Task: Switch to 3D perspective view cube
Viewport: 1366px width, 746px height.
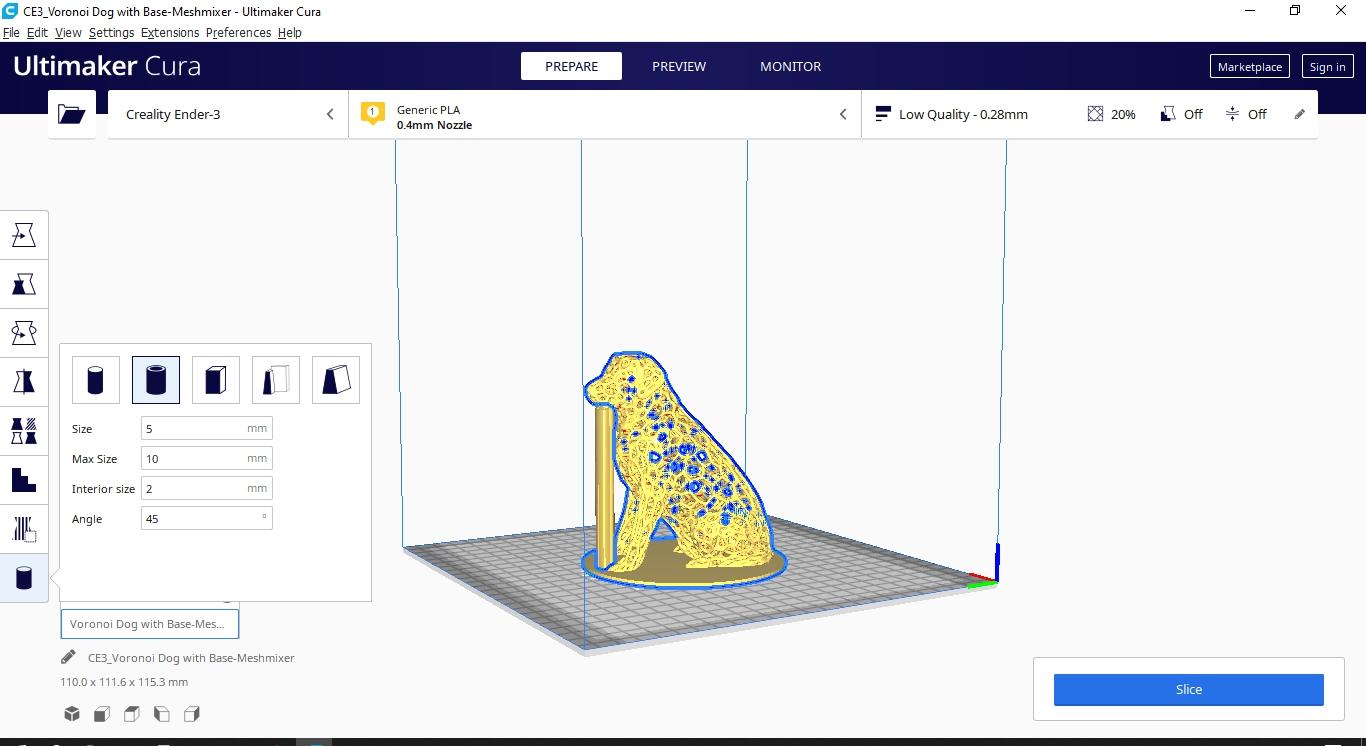Action: click(72, 714)
